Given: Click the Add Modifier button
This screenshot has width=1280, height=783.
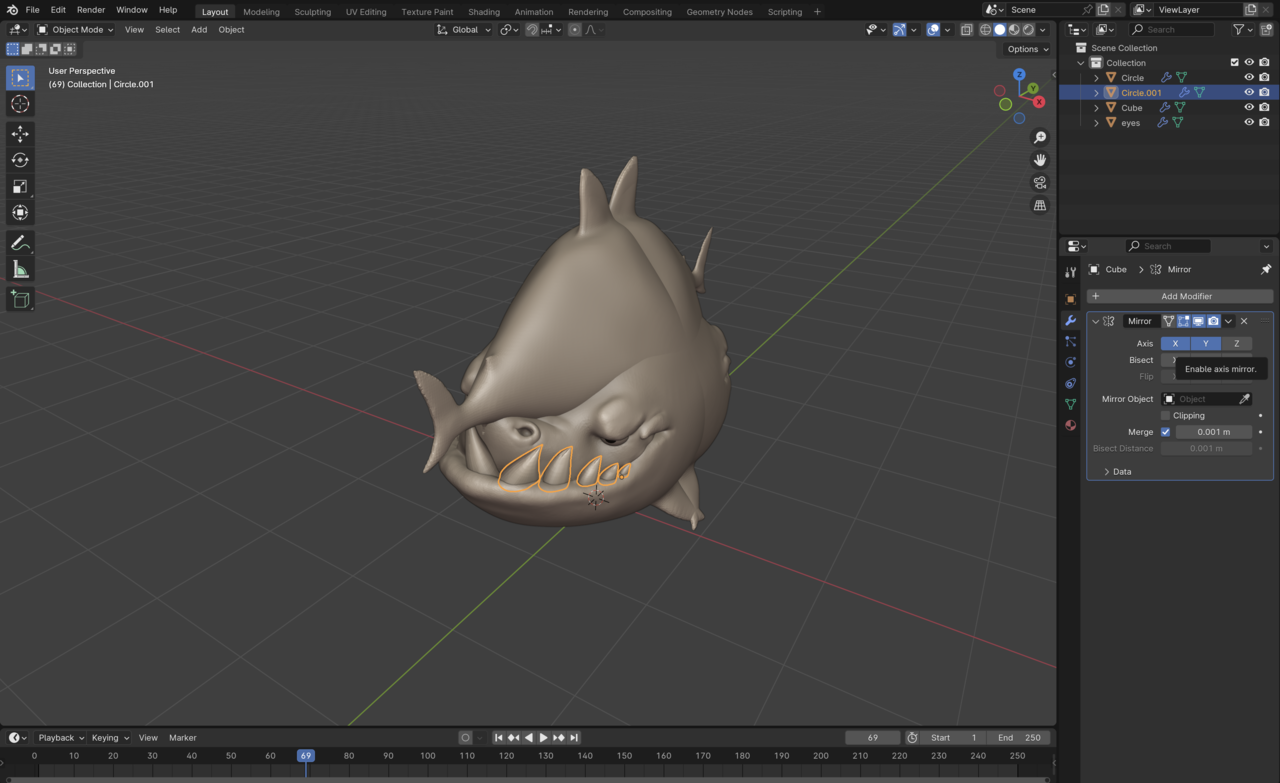Looking at the screenshot, I should 1180,296.
